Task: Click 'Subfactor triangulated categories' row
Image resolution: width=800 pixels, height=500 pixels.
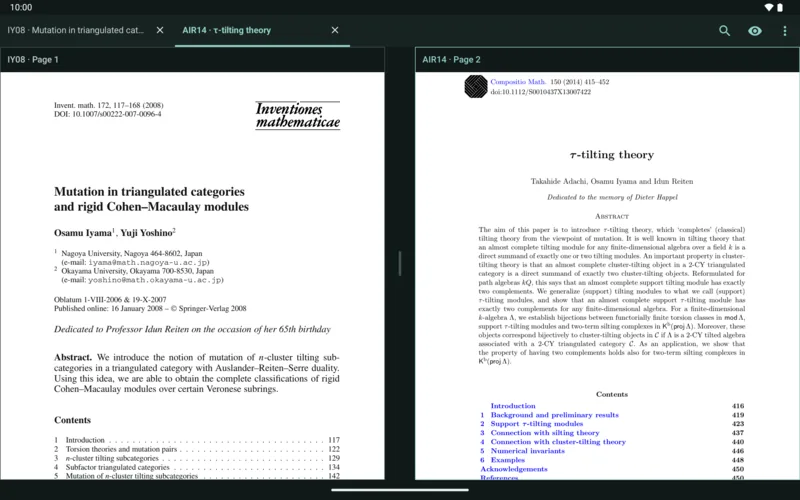Action: 197,467
